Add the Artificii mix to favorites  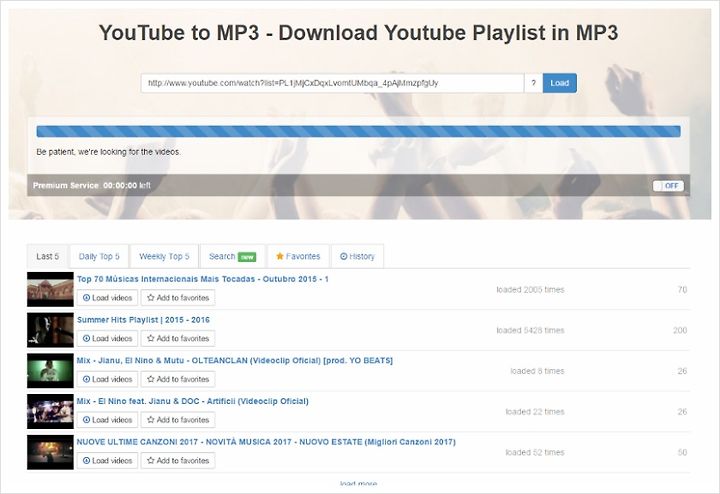pyautogui.click(x=178, y=420)
